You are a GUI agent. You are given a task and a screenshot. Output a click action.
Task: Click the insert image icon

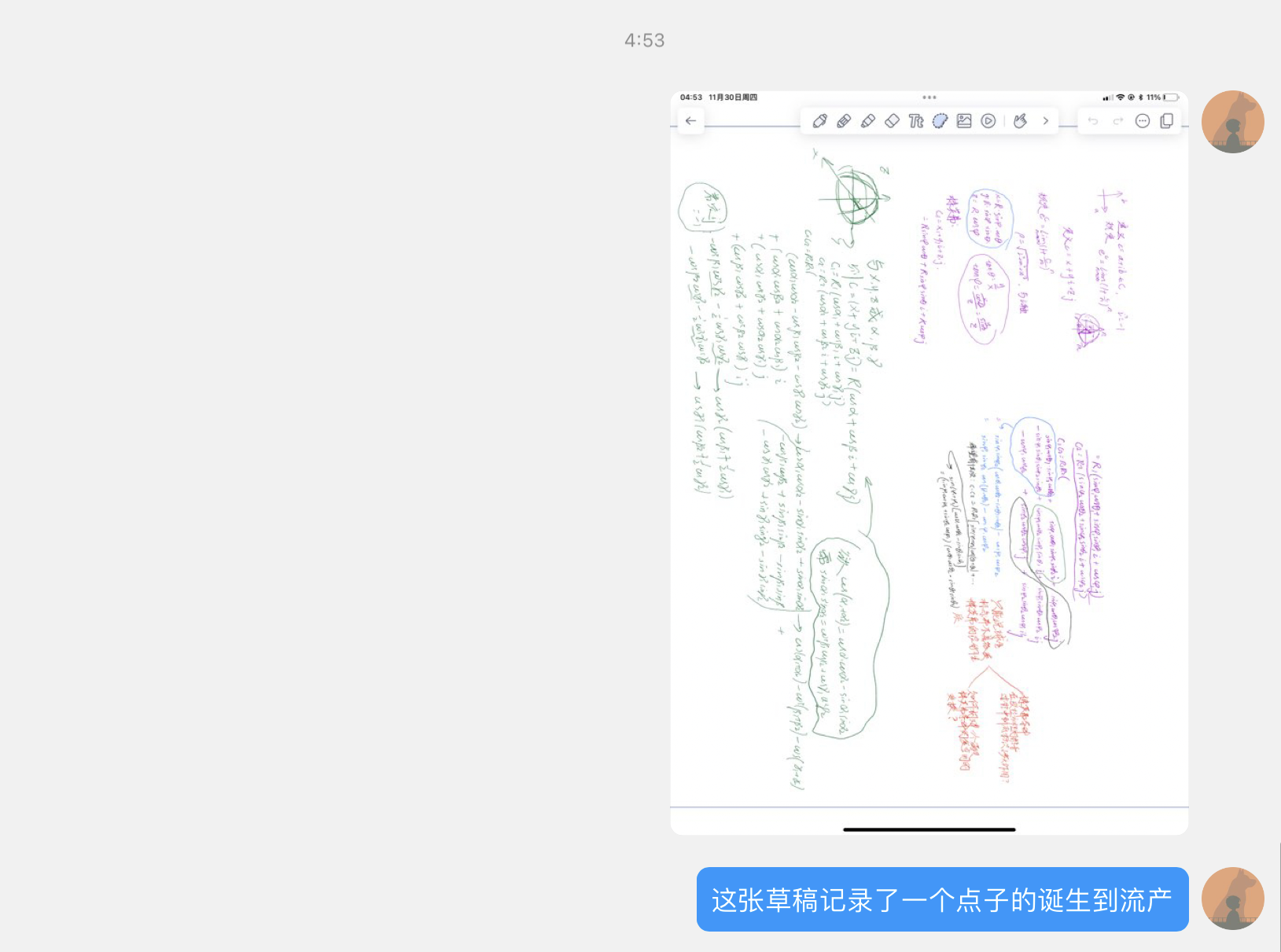point(964,121)
